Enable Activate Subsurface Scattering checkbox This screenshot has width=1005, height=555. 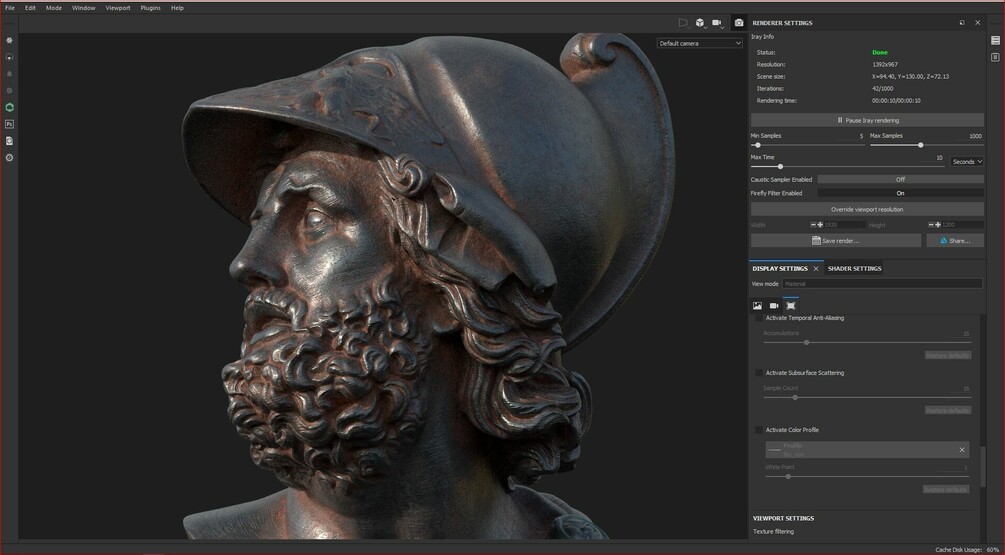[759, 372]
